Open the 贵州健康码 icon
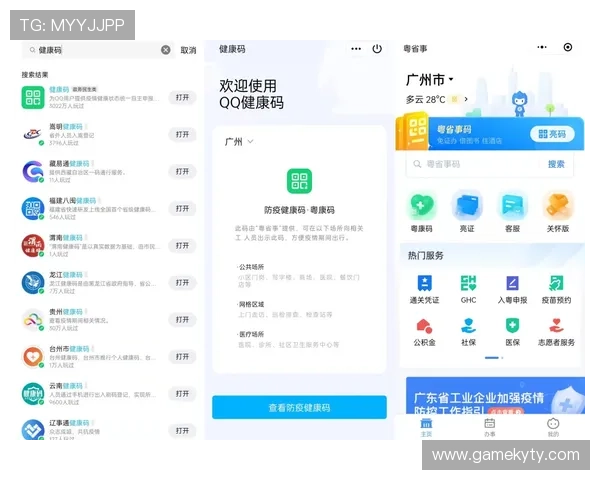This screenshot has width=600, height=480. coord(33,320)
